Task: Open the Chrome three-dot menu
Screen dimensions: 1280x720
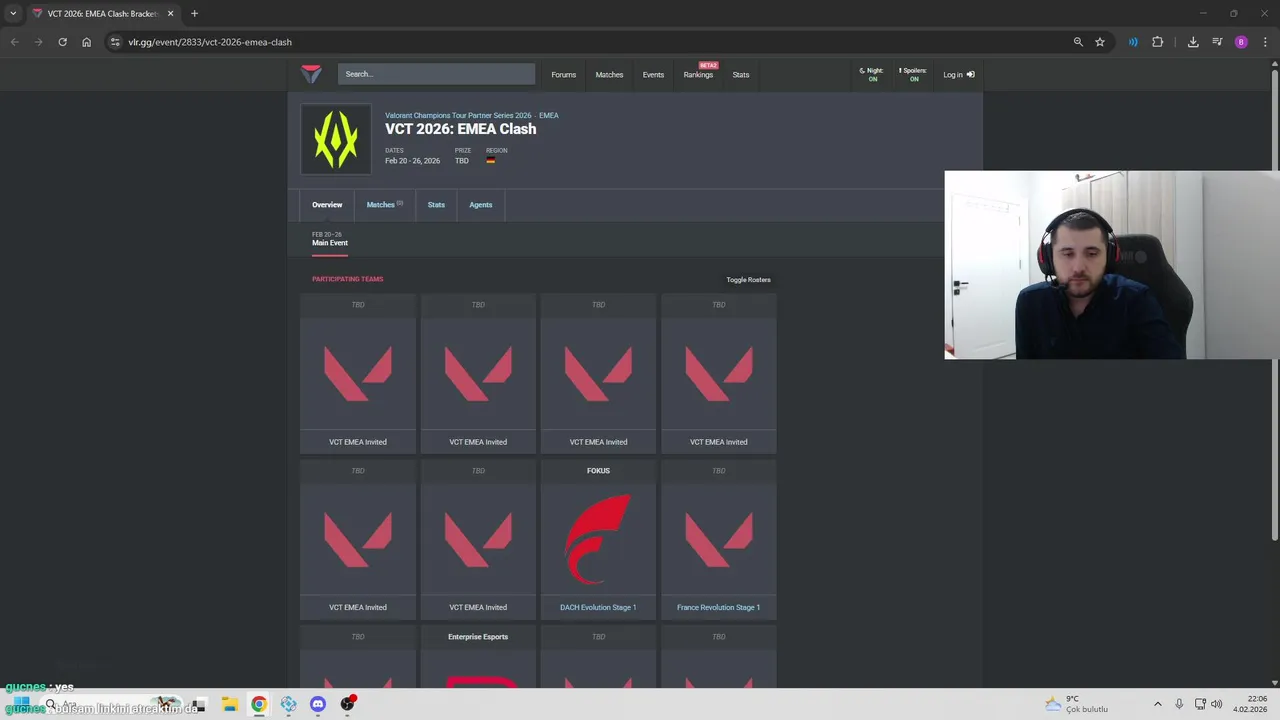Action: point(1265,42)
